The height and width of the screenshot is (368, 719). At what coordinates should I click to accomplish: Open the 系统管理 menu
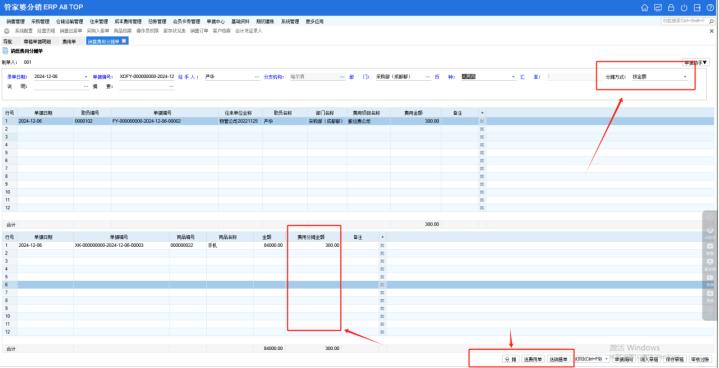pyautogui.click(x=290, y=21)
